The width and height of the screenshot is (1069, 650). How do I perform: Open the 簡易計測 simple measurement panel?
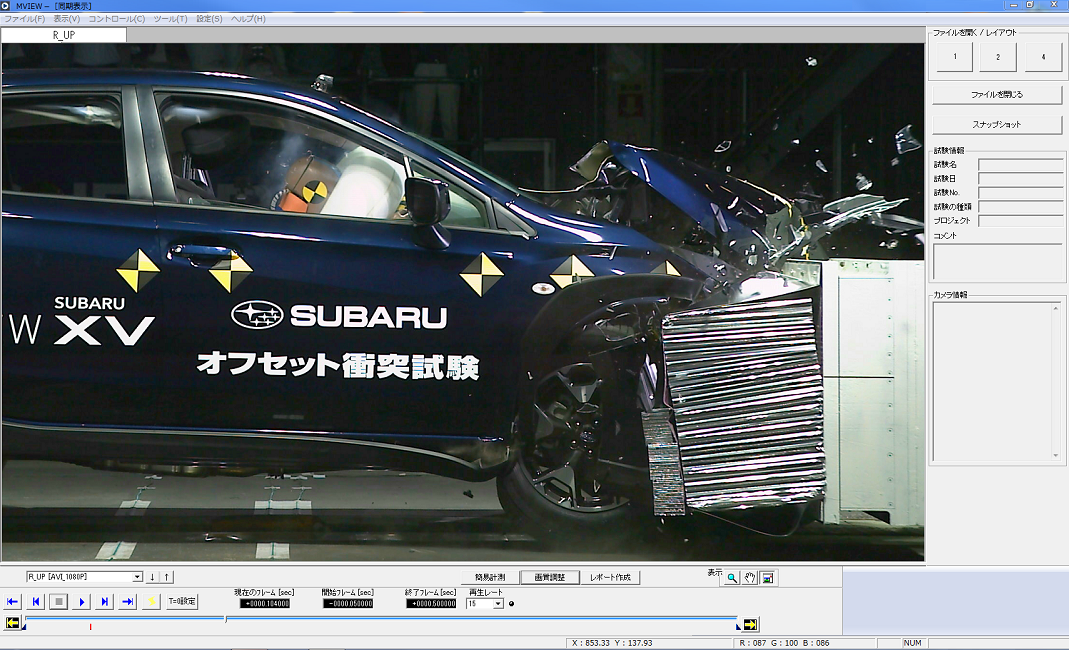click(x=490, y=577)
